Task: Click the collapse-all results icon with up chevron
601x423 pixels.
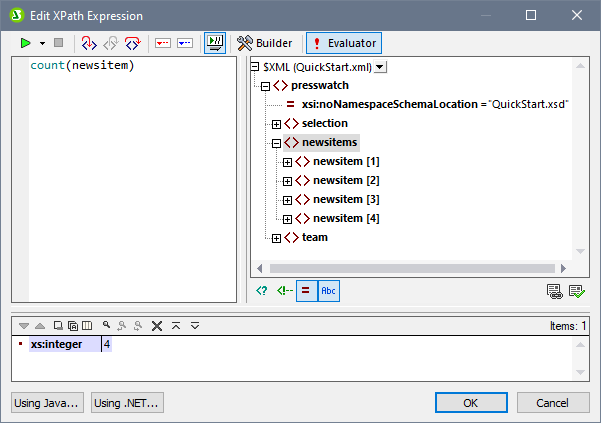Action: [x=176, y=326]
